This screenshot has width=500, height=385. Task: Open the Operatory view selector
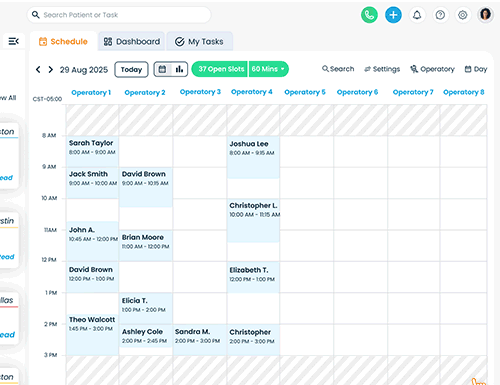(x=432, y=69)
